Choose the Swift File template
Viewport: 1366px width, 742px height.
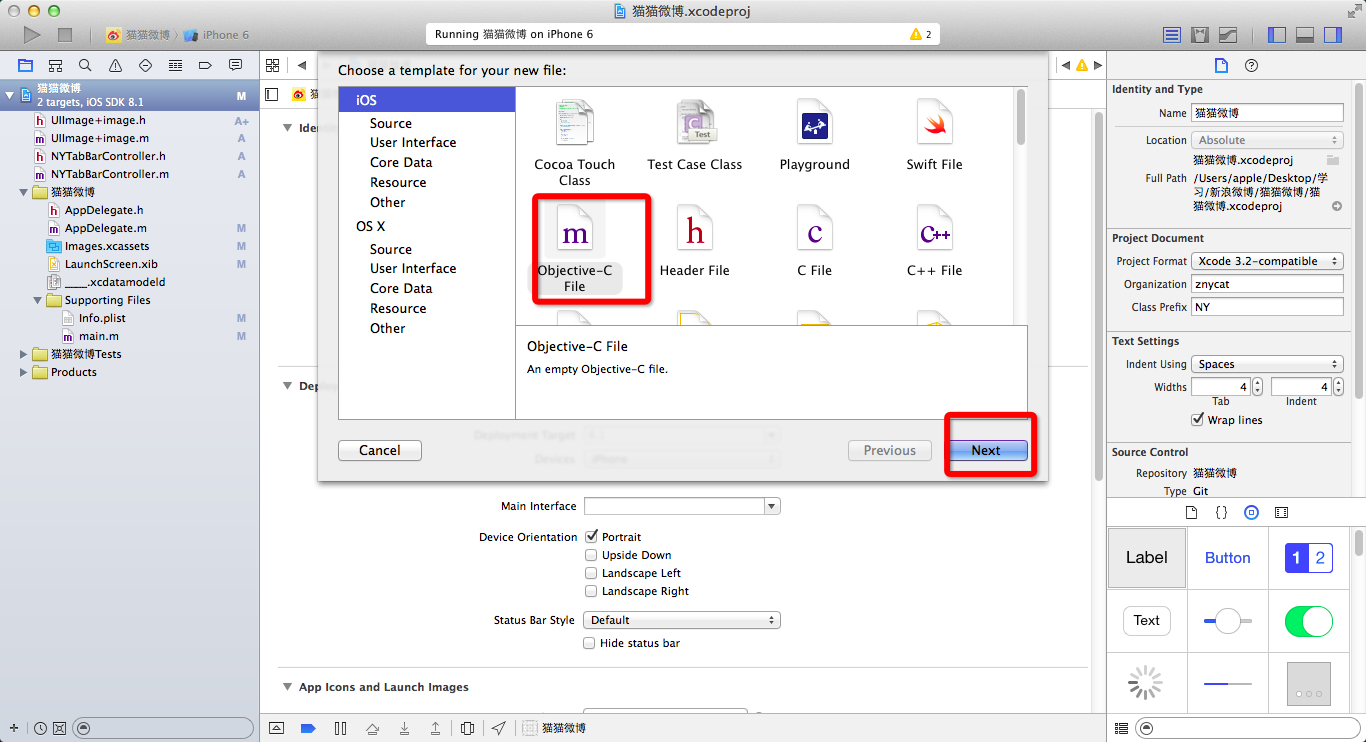click(935, 135)
